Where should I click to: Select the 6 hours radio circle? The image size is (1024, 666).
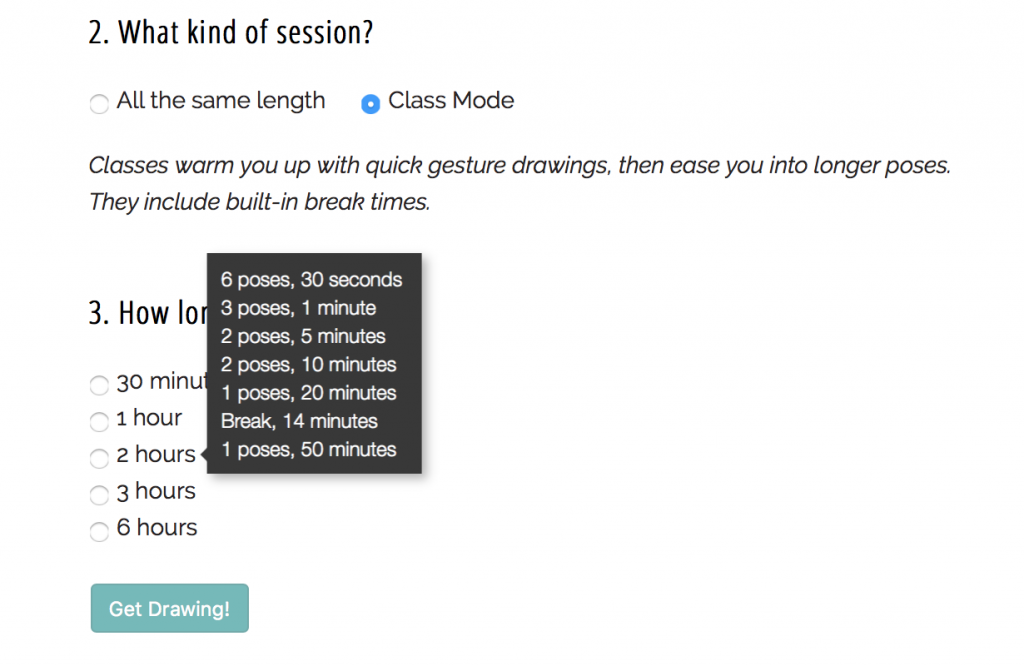tap(99, 531)
